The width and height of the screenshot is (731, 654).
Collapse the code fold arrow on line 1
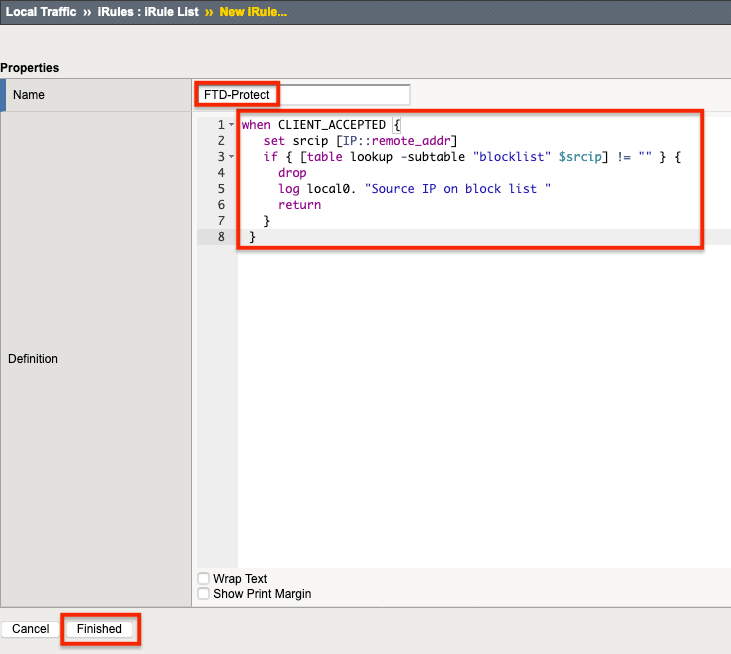tap(232, 125)
